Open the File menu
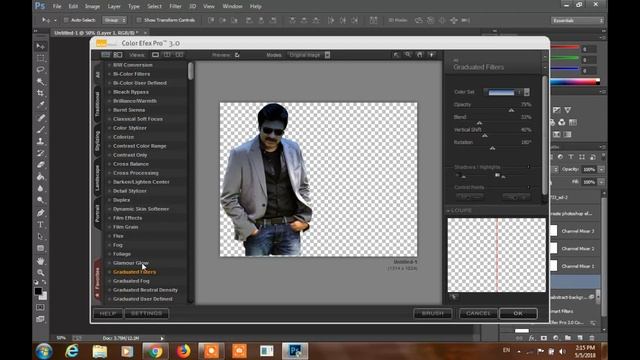 click(57, 7)
